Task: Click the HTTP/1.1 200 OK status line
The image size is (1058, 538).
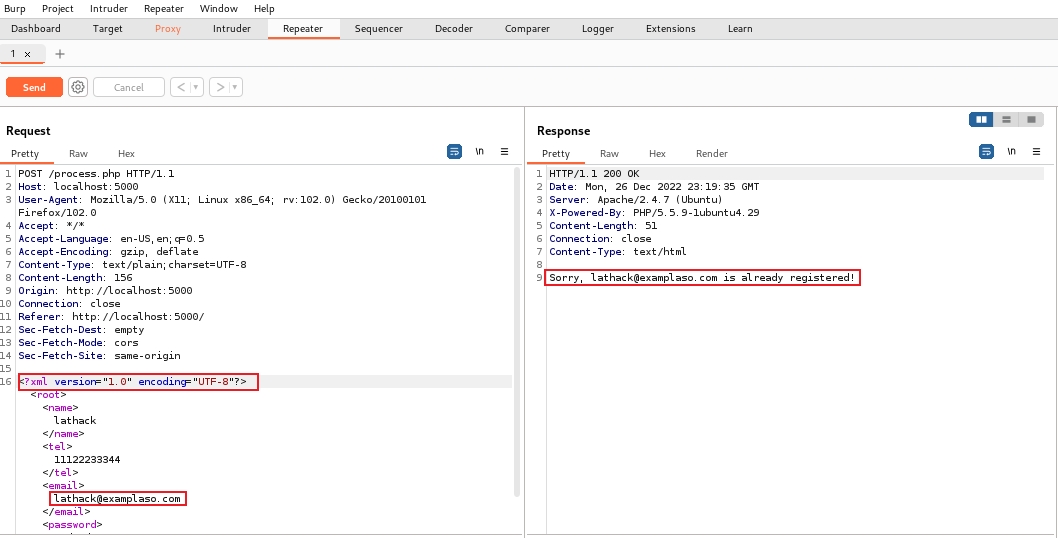Action: [594, 174]
